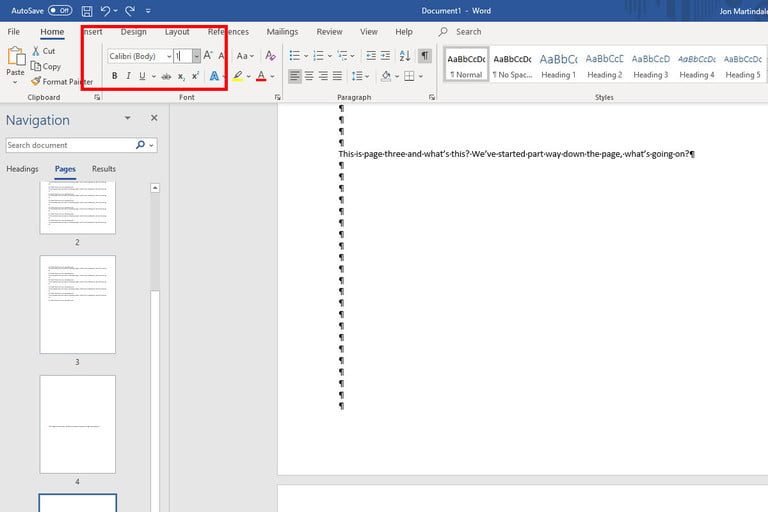This screenshot has height=512, width=768.
Task: Toggle Subscript formatting
Action: tap(181, 76)
